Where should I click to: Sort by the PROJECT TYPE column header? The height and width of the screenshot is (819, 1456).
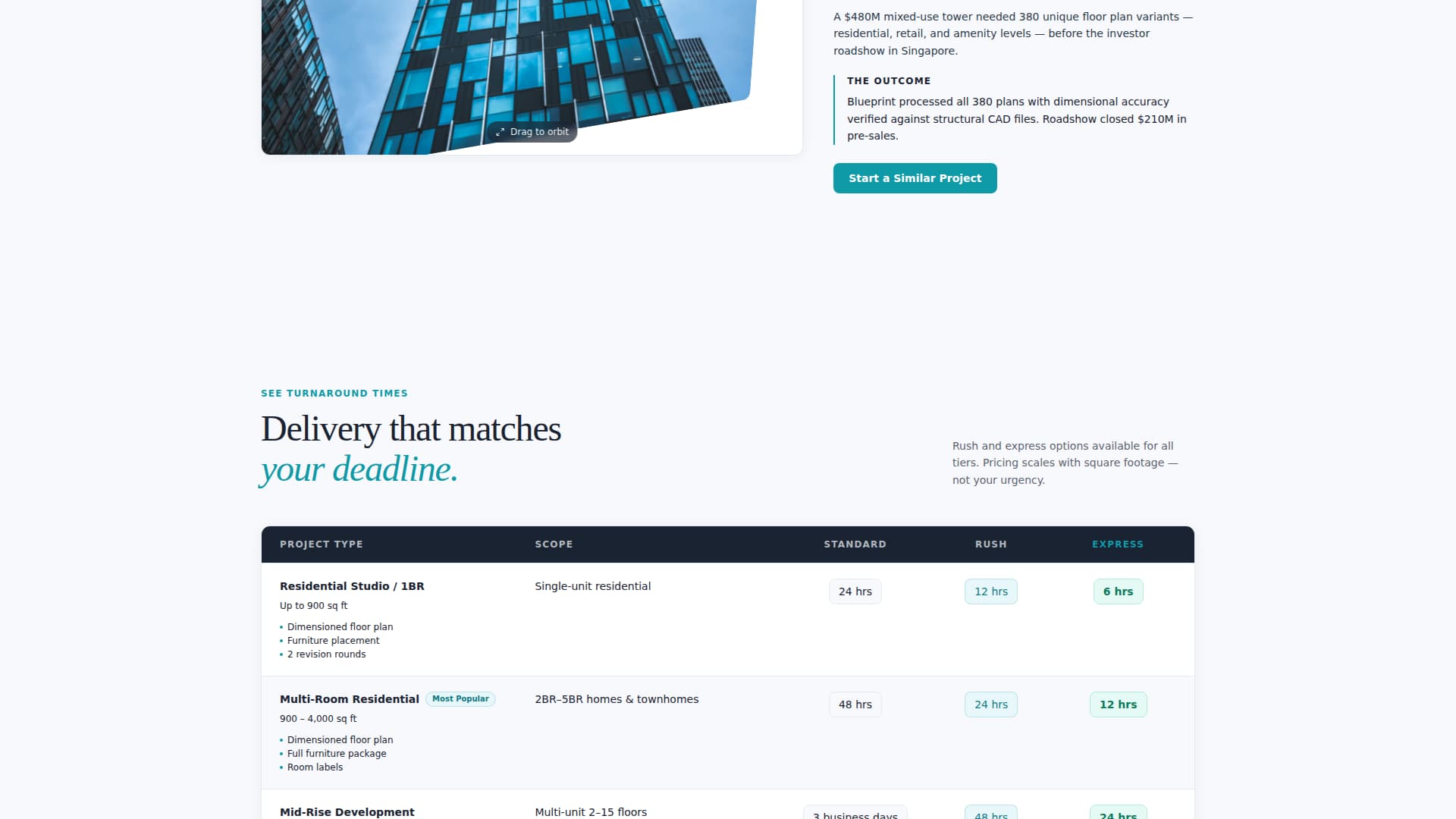pyautogui.click(x=322, y=544)
